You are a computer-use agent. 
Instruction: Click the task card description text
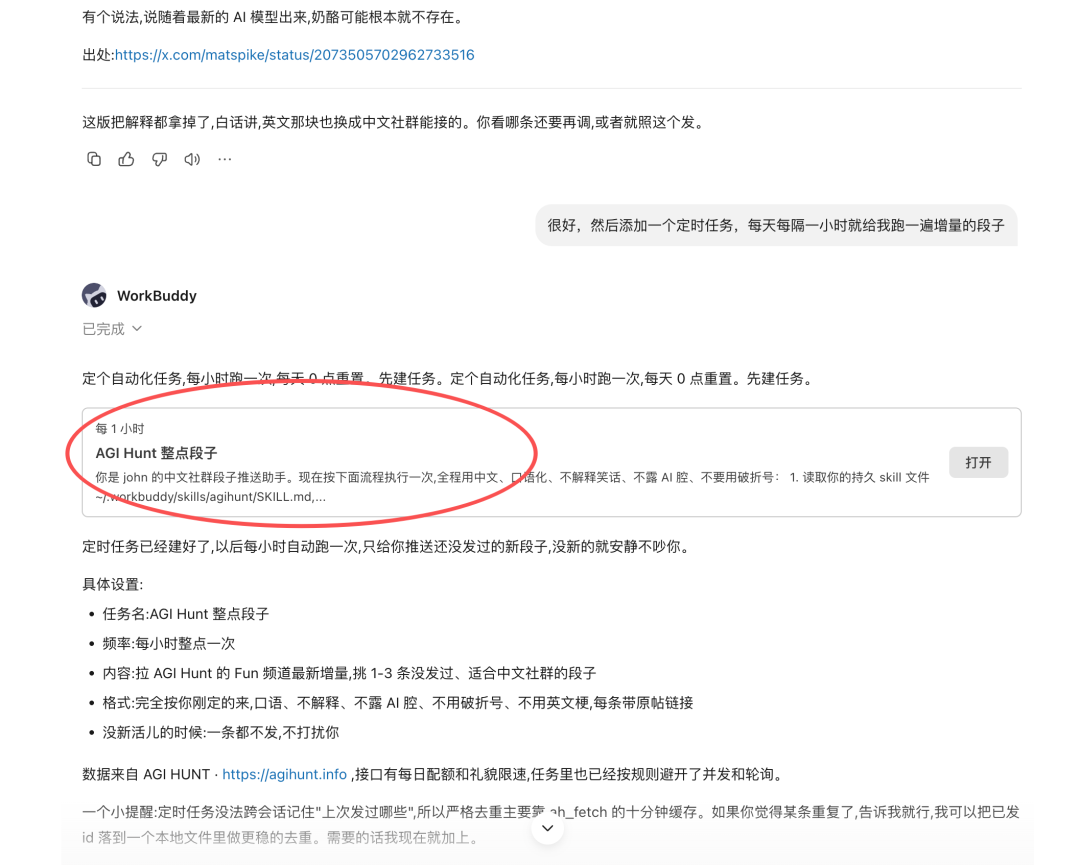pos(512,487)
